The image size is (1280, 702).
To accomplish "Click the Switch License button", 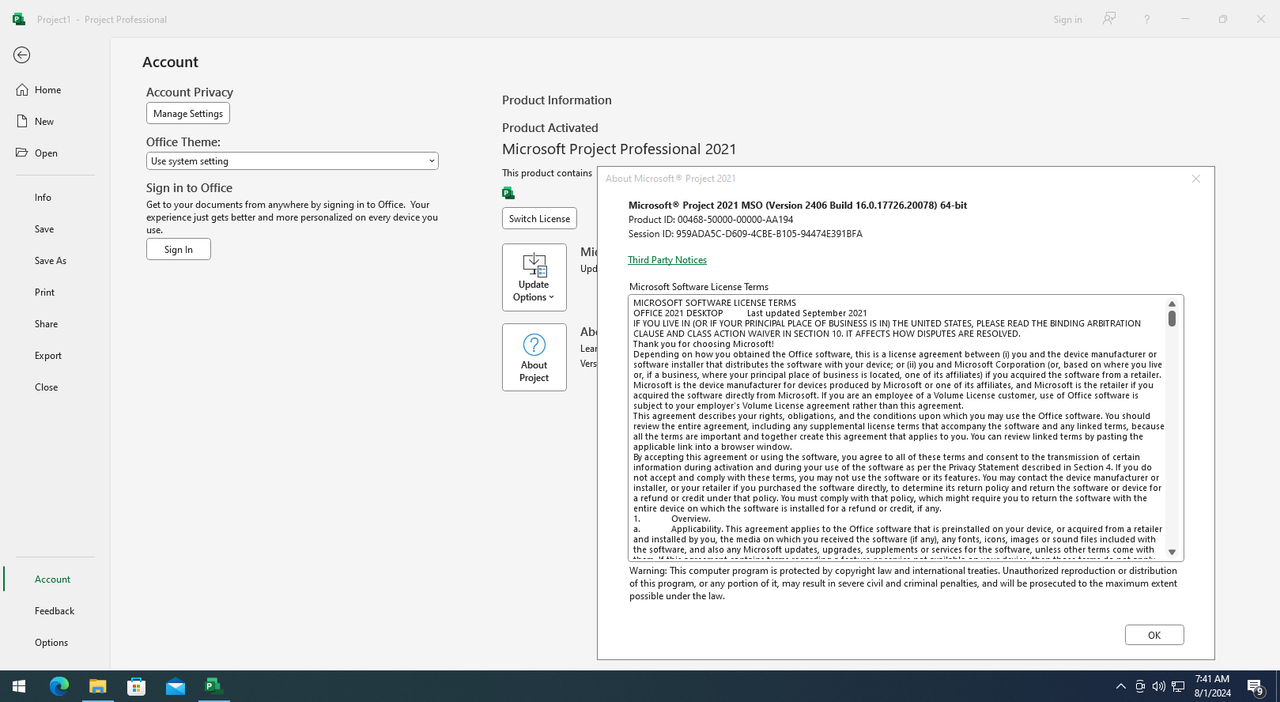I will coord(539,219).
